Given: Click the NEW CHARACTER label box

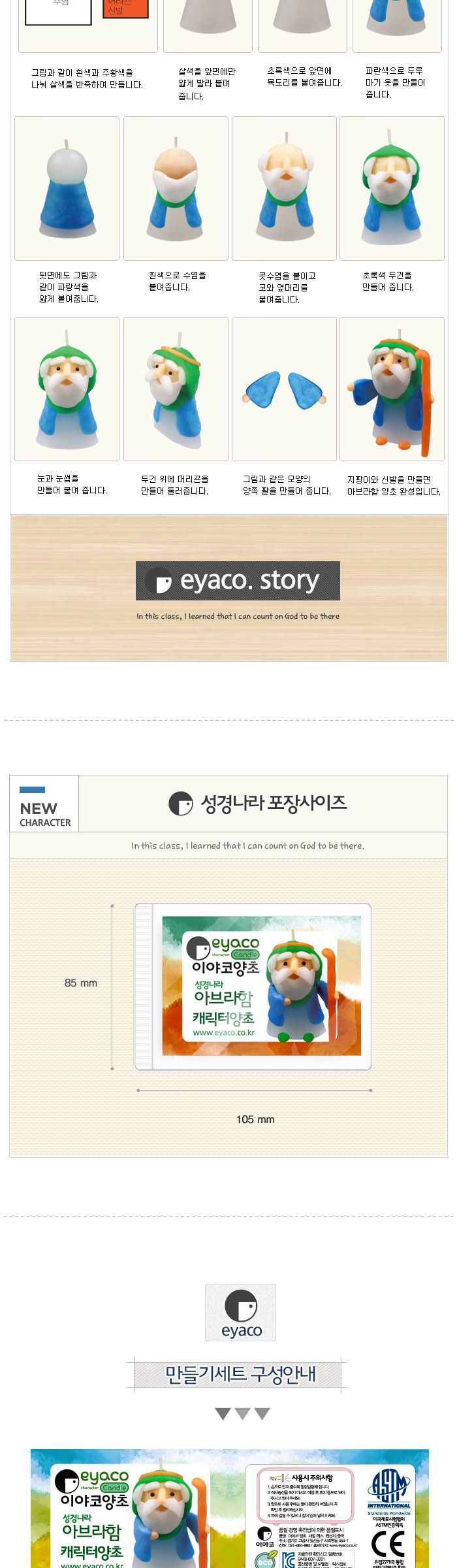Looking at the screenshot, I should click(x=44, y=804).
